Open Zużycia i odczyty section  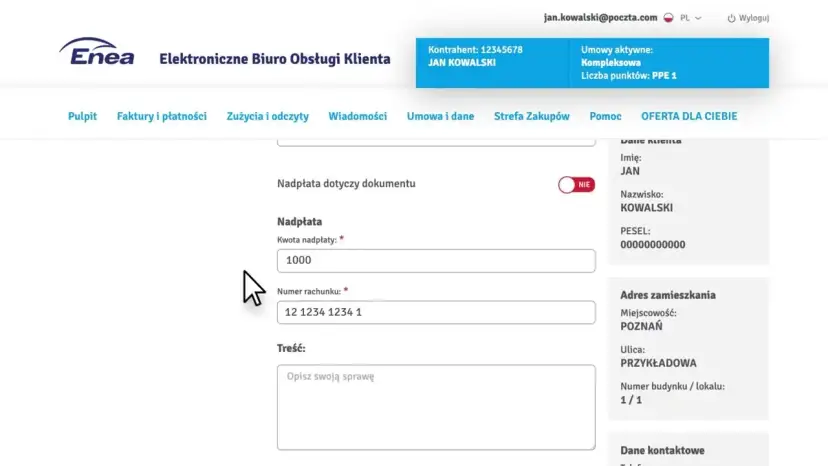click(x=267, y=116)
